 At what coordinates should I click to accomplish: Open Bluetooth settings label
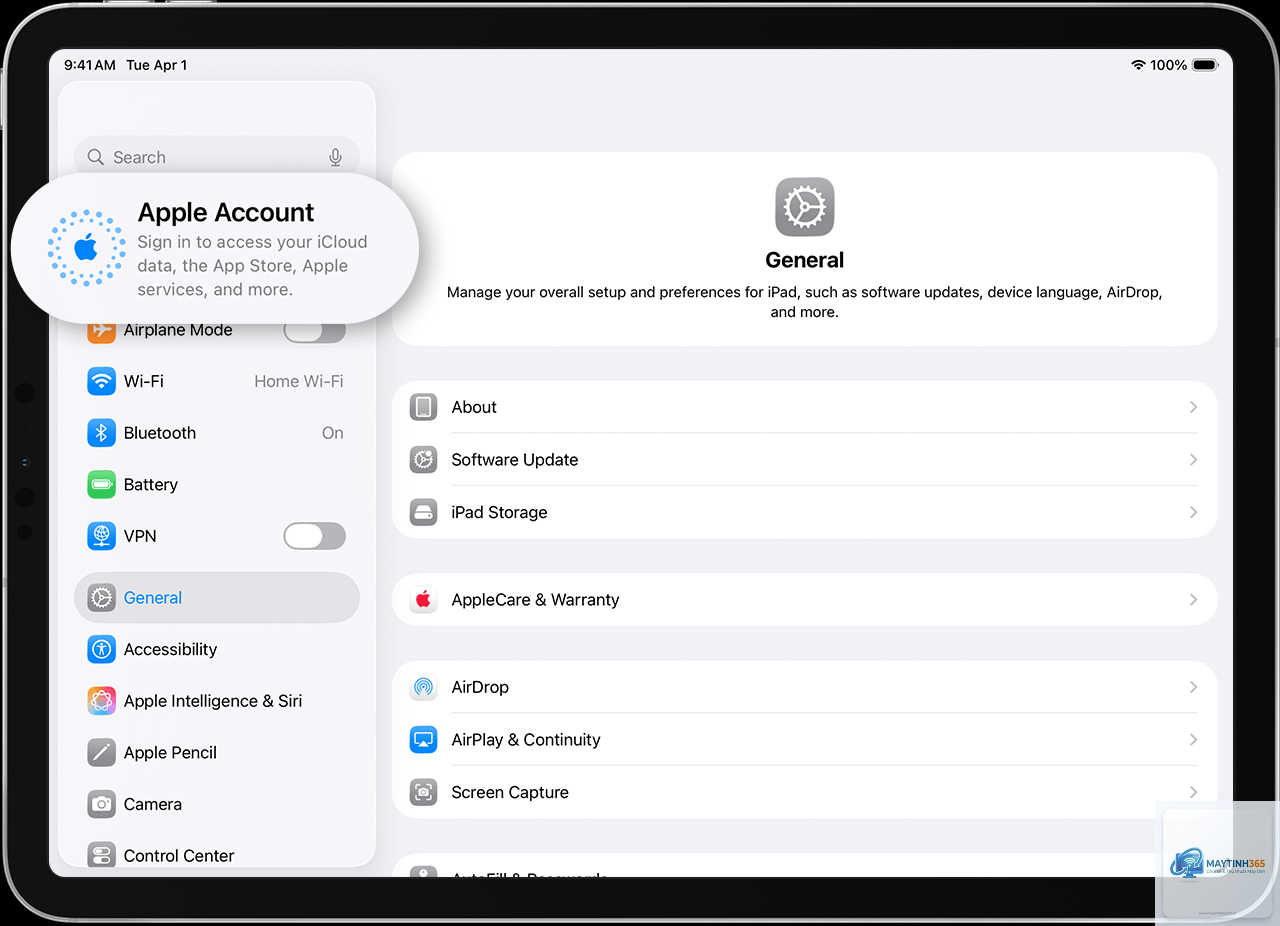tap(160, 433)
